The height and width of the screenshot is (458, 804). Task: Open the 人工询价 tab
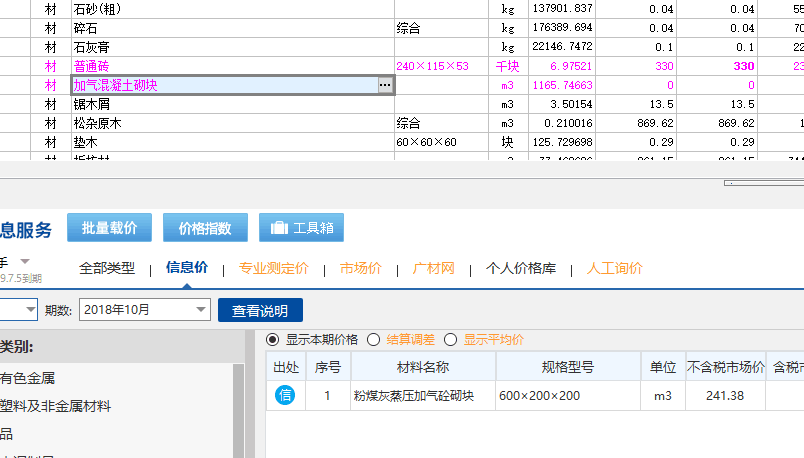tap(615, 268)
